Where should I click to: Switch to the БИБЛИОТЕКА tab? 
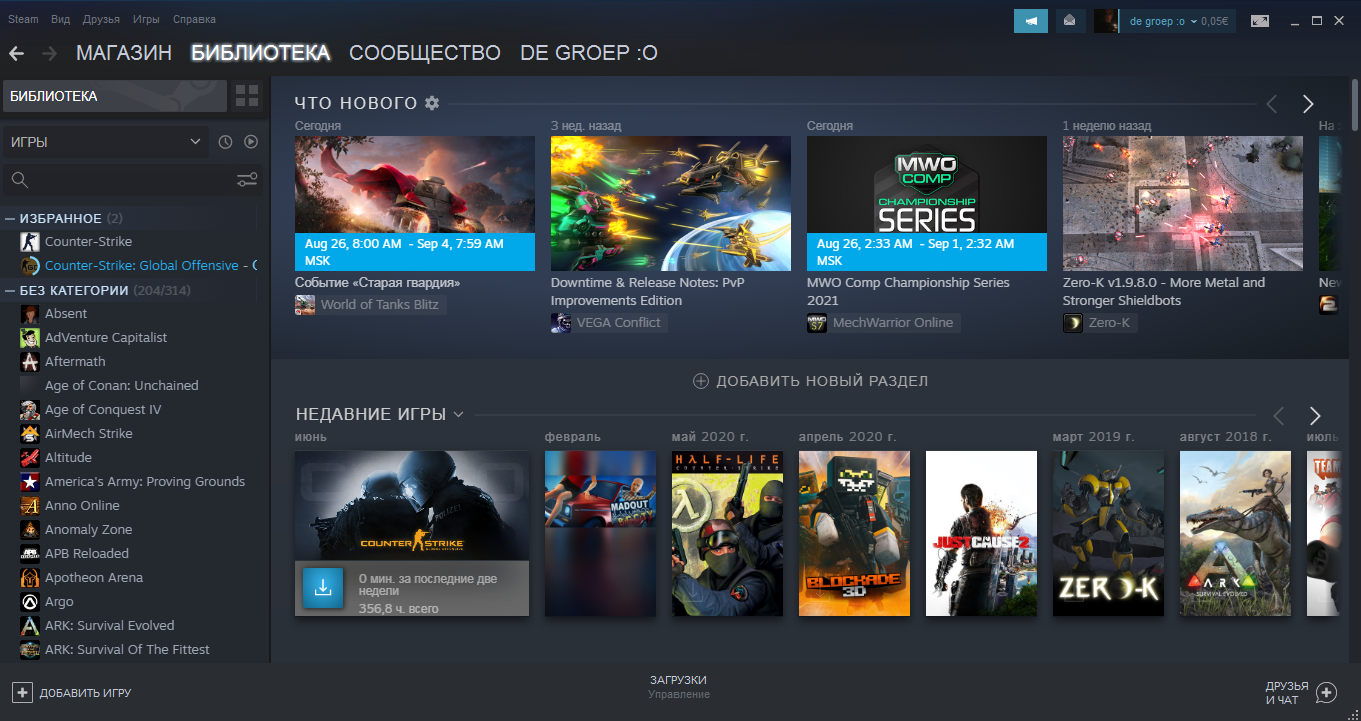[x=261, y=53]
